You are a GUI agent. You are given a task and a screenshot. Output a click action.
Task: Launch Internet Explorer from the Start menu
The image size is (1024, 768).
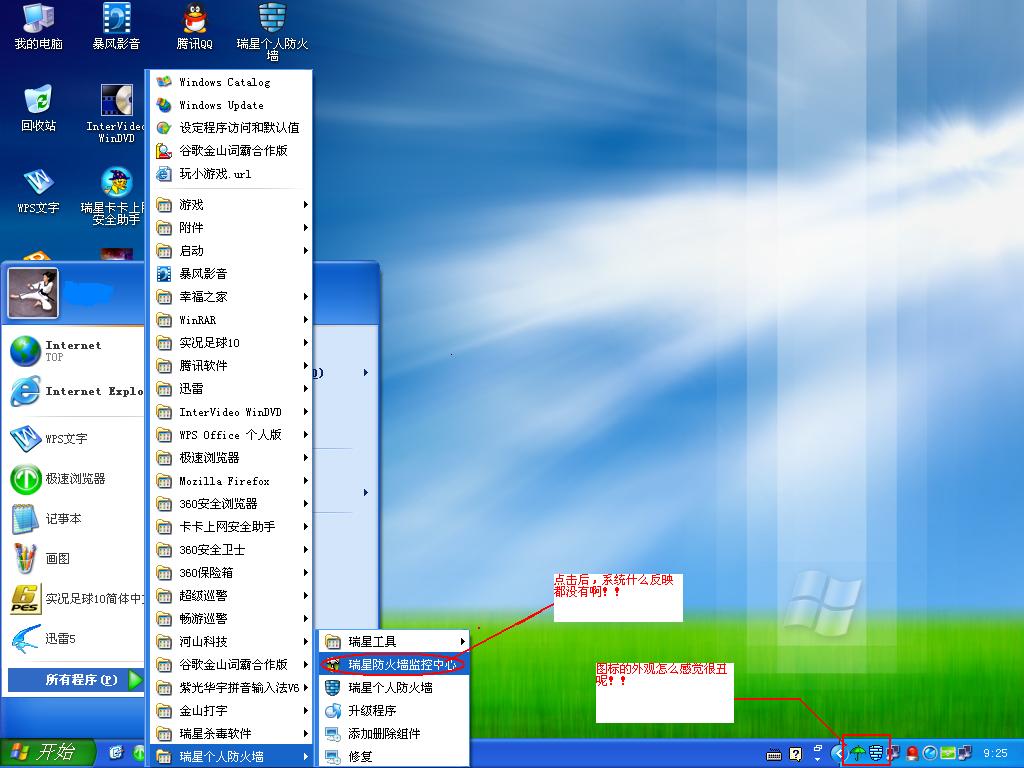pos(75,391)
